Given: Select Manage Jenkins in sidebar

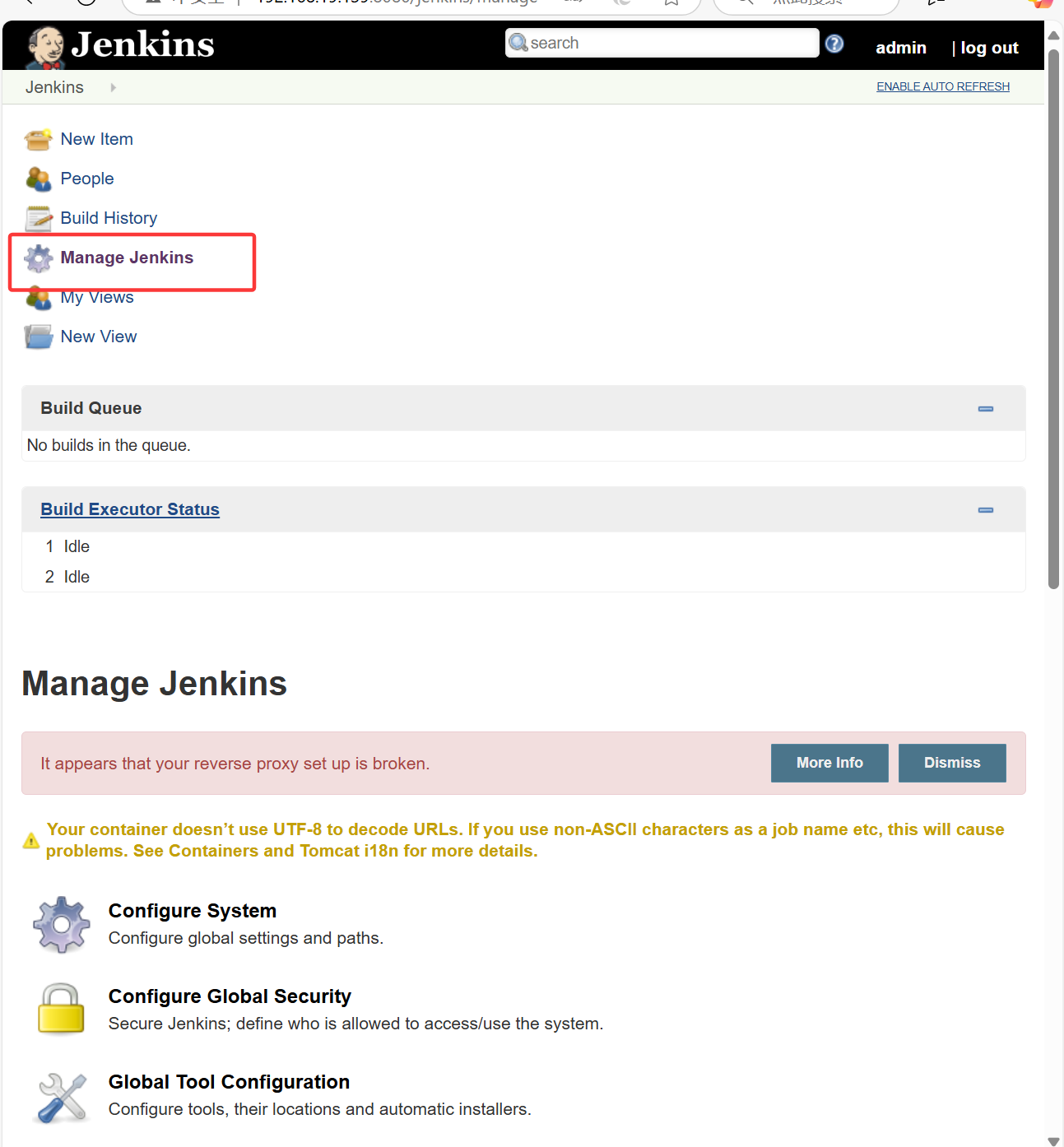Looking at the screenshot, I should click(x=127, y=258).
